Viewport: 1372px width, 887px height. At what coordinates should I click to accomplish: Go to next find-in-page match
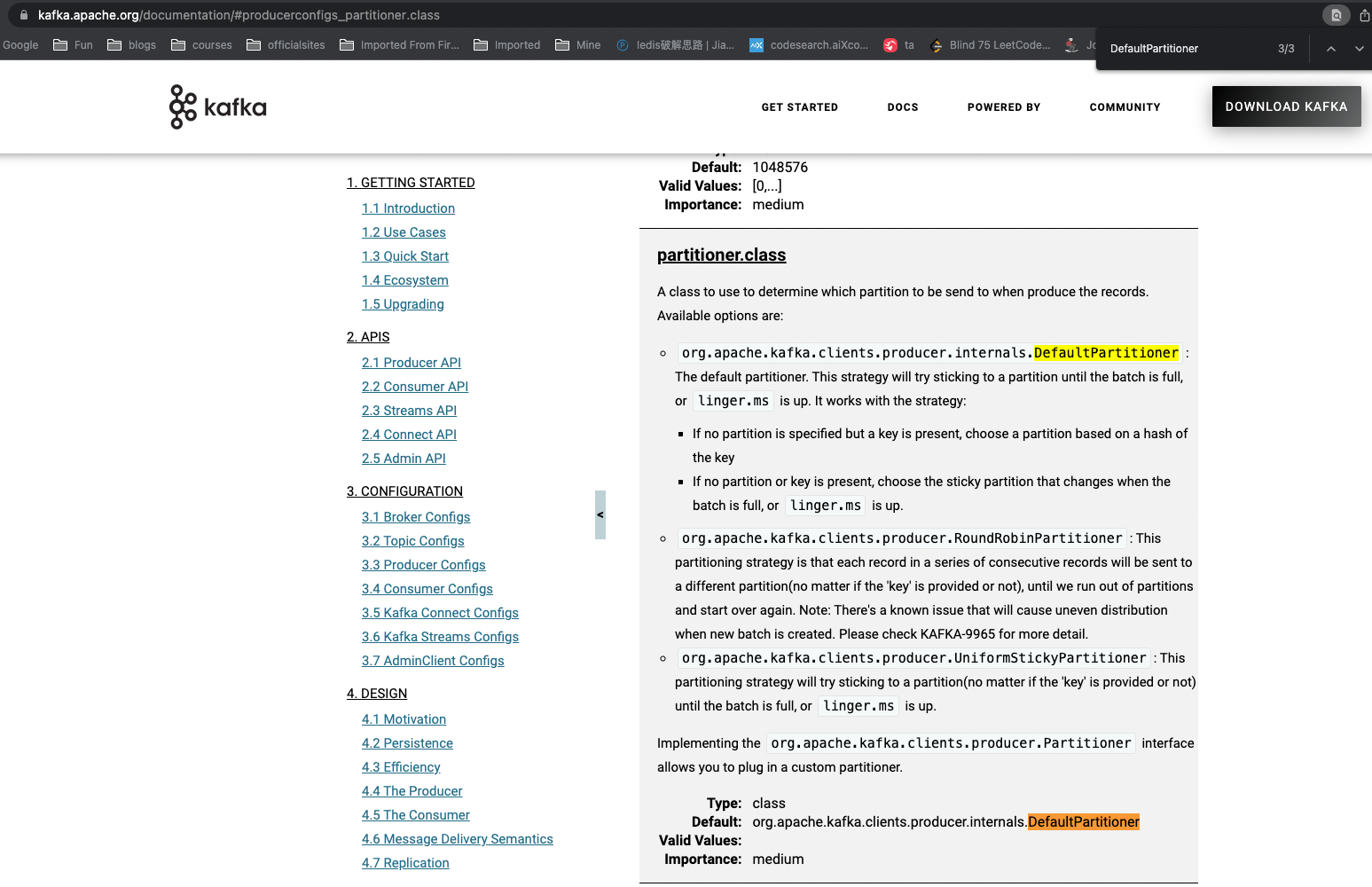(1359, 49)
